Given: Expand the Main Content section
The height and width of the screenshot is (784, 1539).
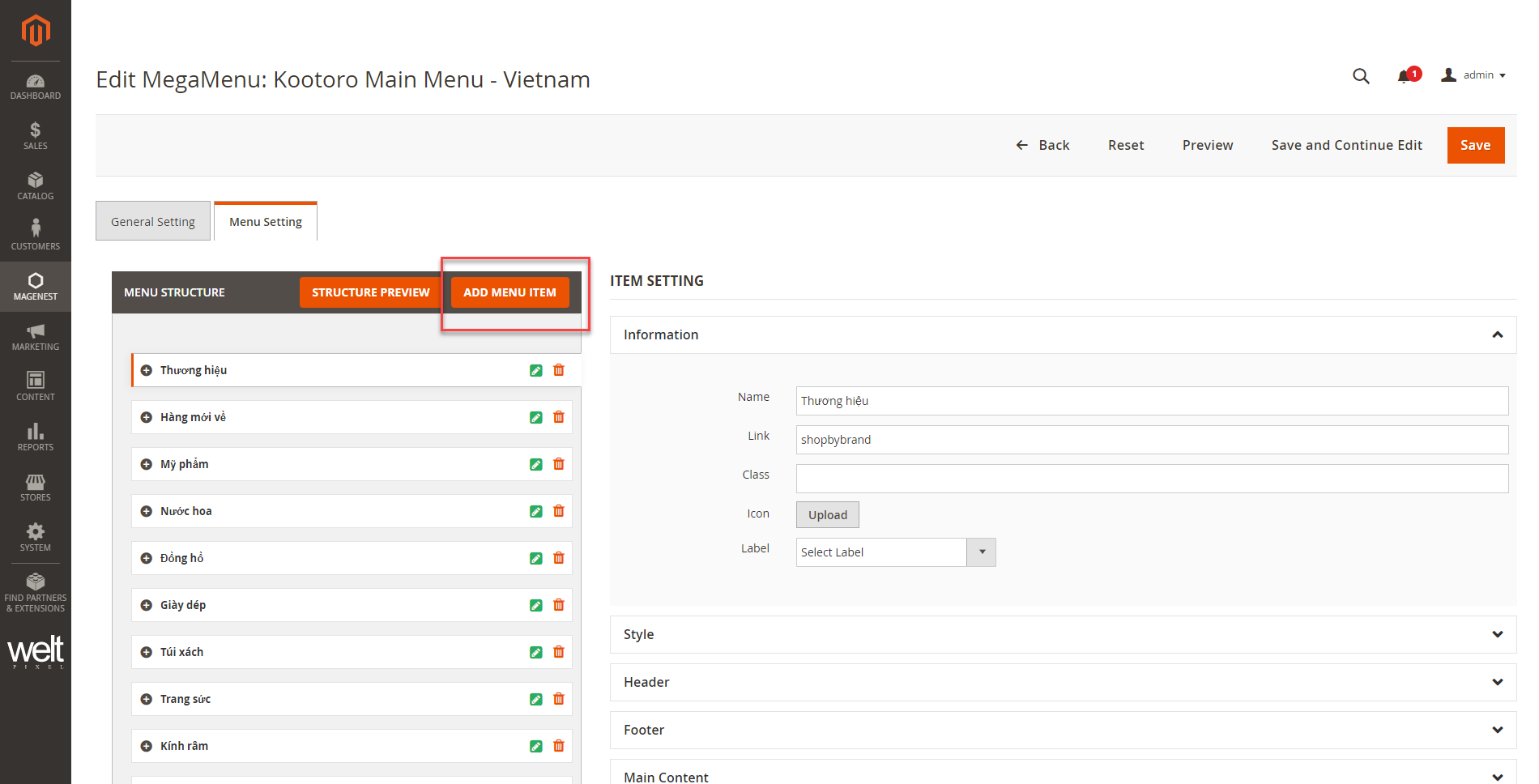Looking at the screenshot, I should coord(1063,773).
